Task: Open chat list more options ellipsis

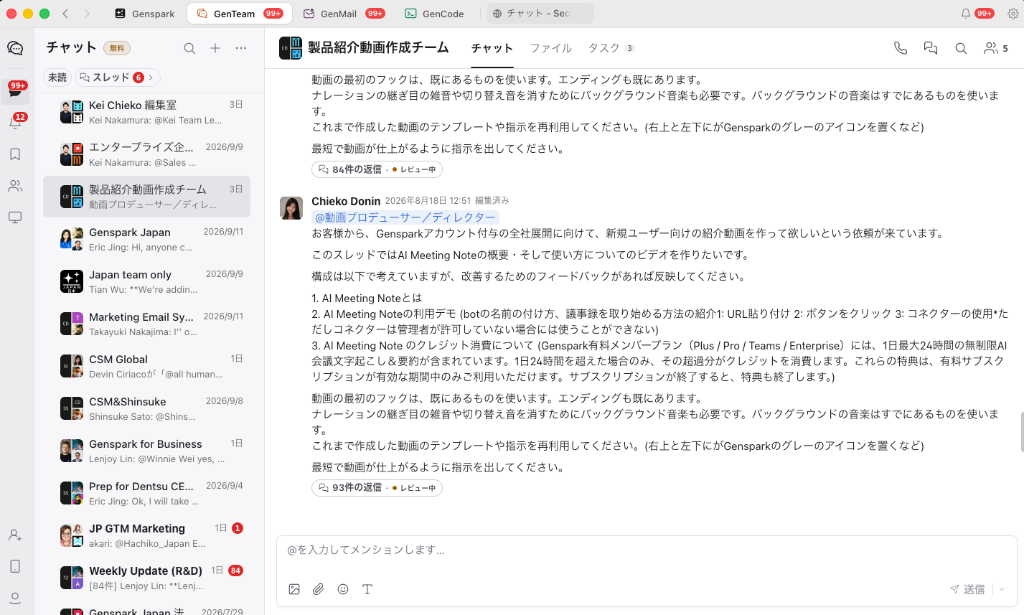Action: [241, 48]
